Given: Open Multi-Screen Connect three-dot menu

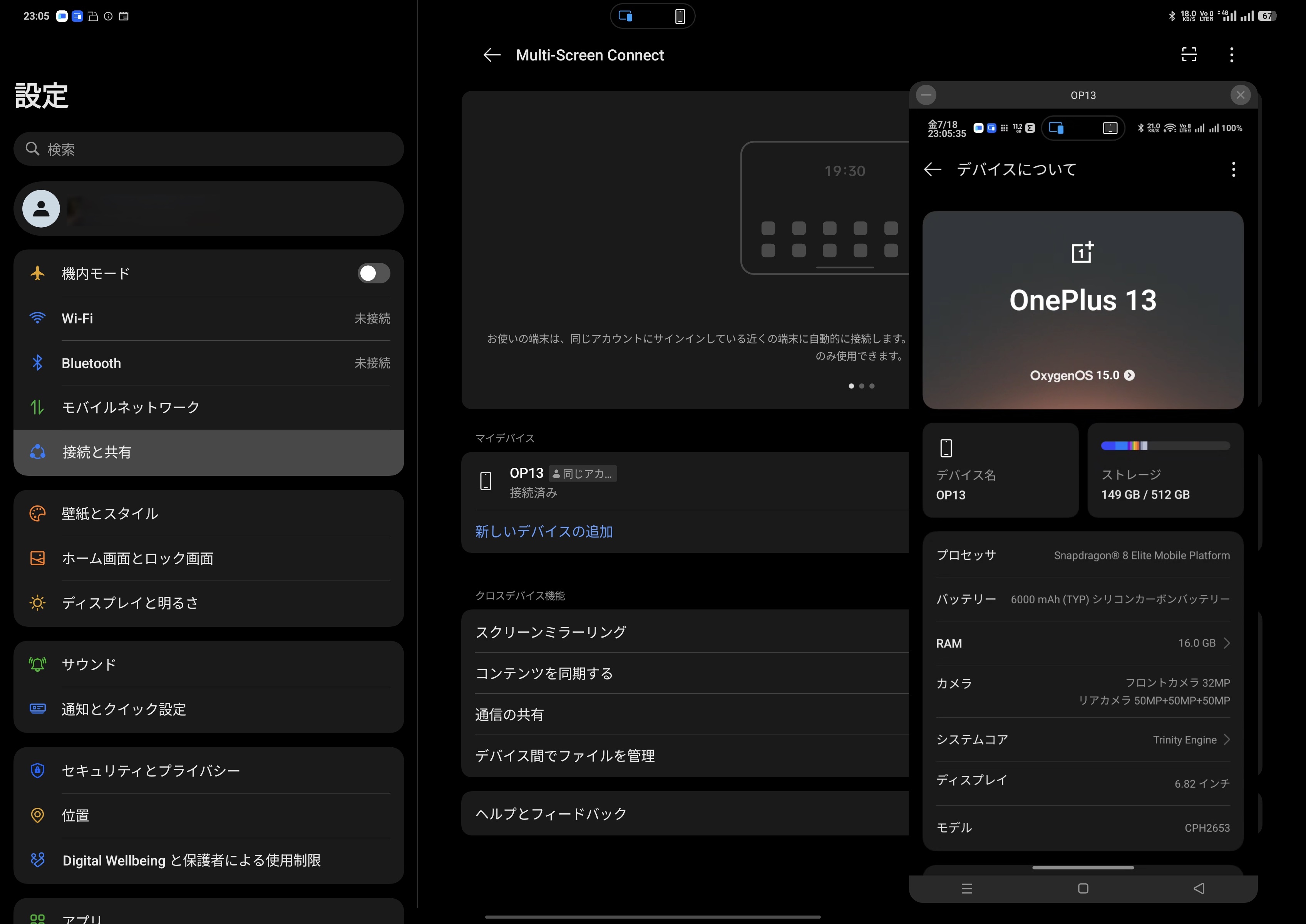Looking at the screenshot, I should click(x=1231, y=55).
